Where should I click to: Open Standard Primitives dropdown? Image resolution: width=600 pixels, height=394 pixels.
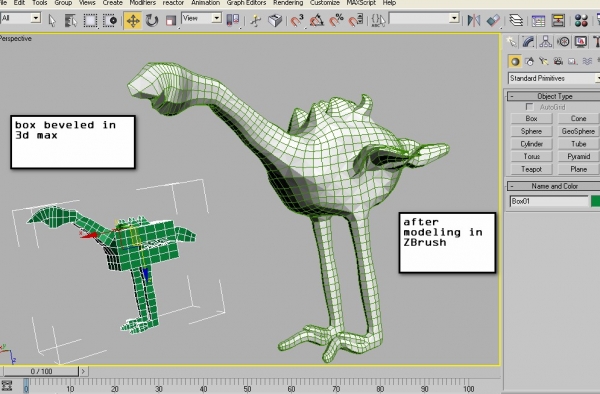[554, 78]
